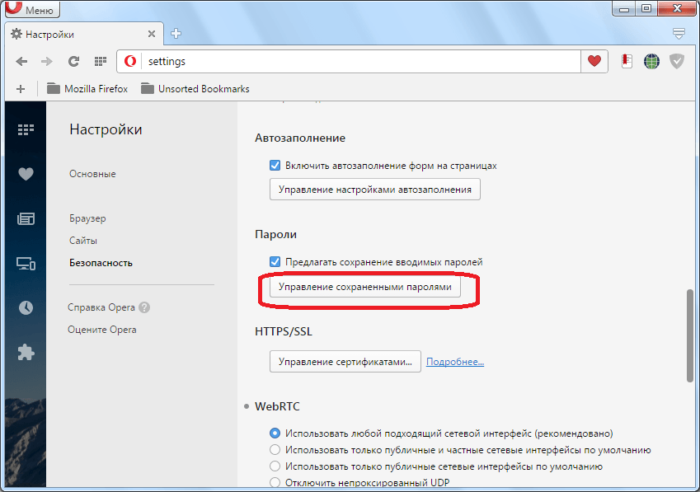Reload the page
700x492 pixels.
pyautogui.click(x=74, y=61)
